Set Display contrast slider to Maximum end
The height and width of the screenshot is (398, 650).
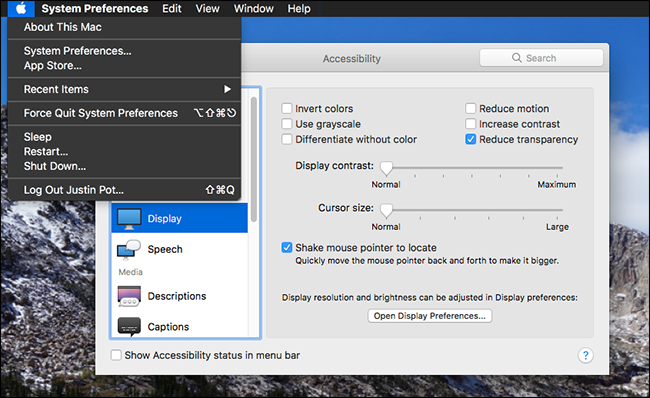click(557, 168)
